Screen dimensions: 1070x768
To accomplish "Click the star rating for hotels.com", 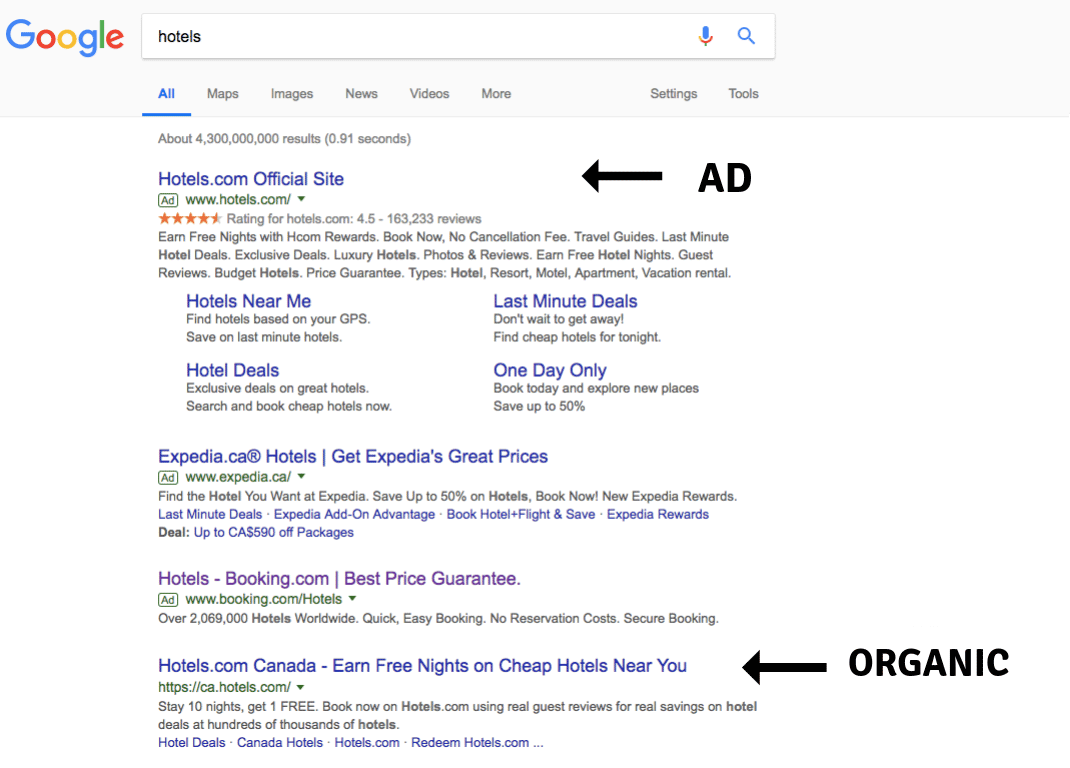I will tap(190, 219).
